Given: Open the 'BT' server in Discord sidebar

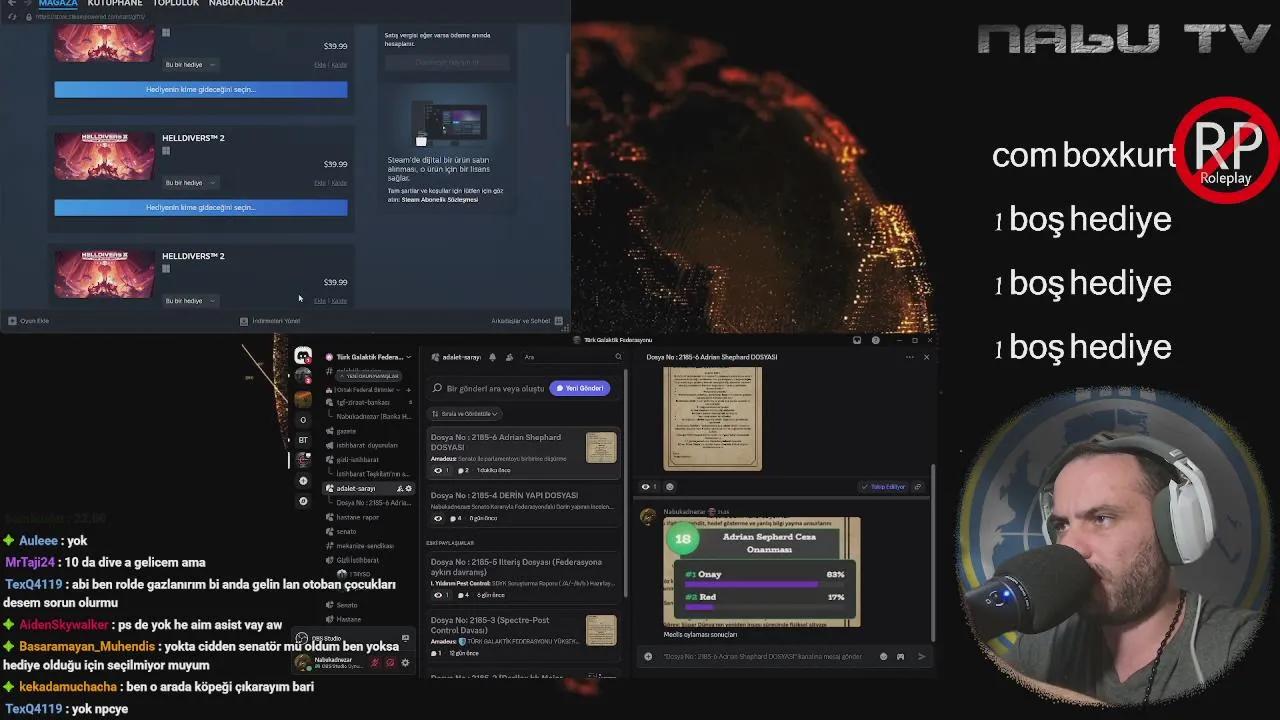Looking at the screenshot, I should point(303,440).
